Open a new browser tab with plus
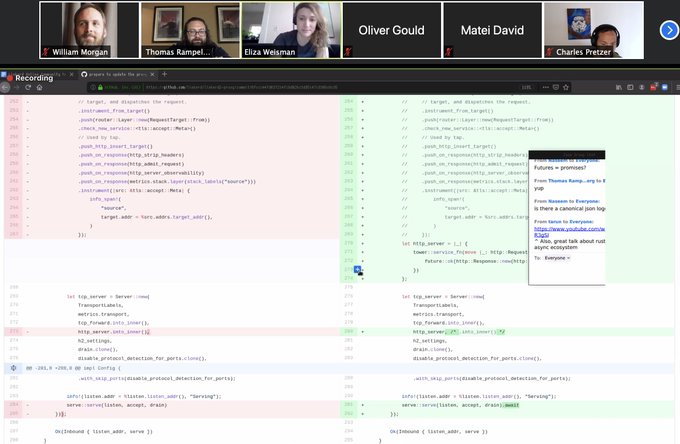 164,74
